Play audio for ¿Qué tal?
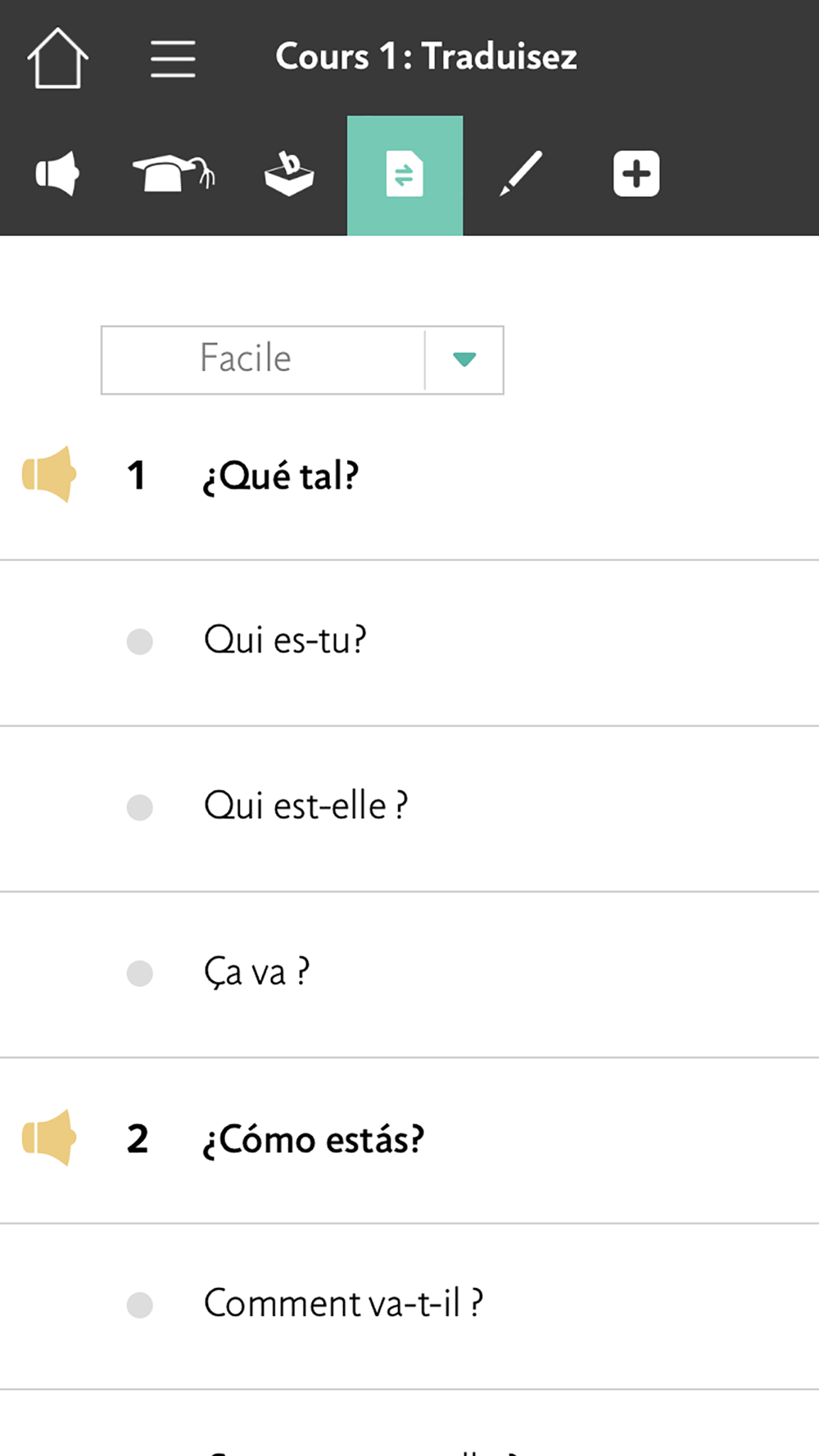This screenshot has height=1456, width=819. pos(49,474)
